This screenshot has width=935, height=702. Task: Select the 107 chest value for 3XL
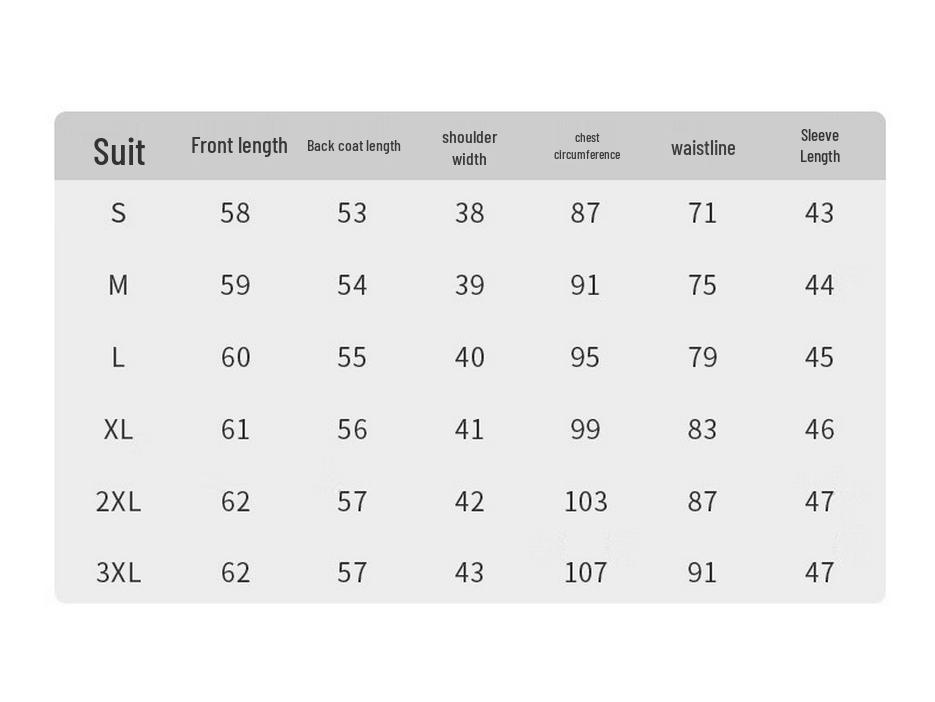(x=586, y=573)
